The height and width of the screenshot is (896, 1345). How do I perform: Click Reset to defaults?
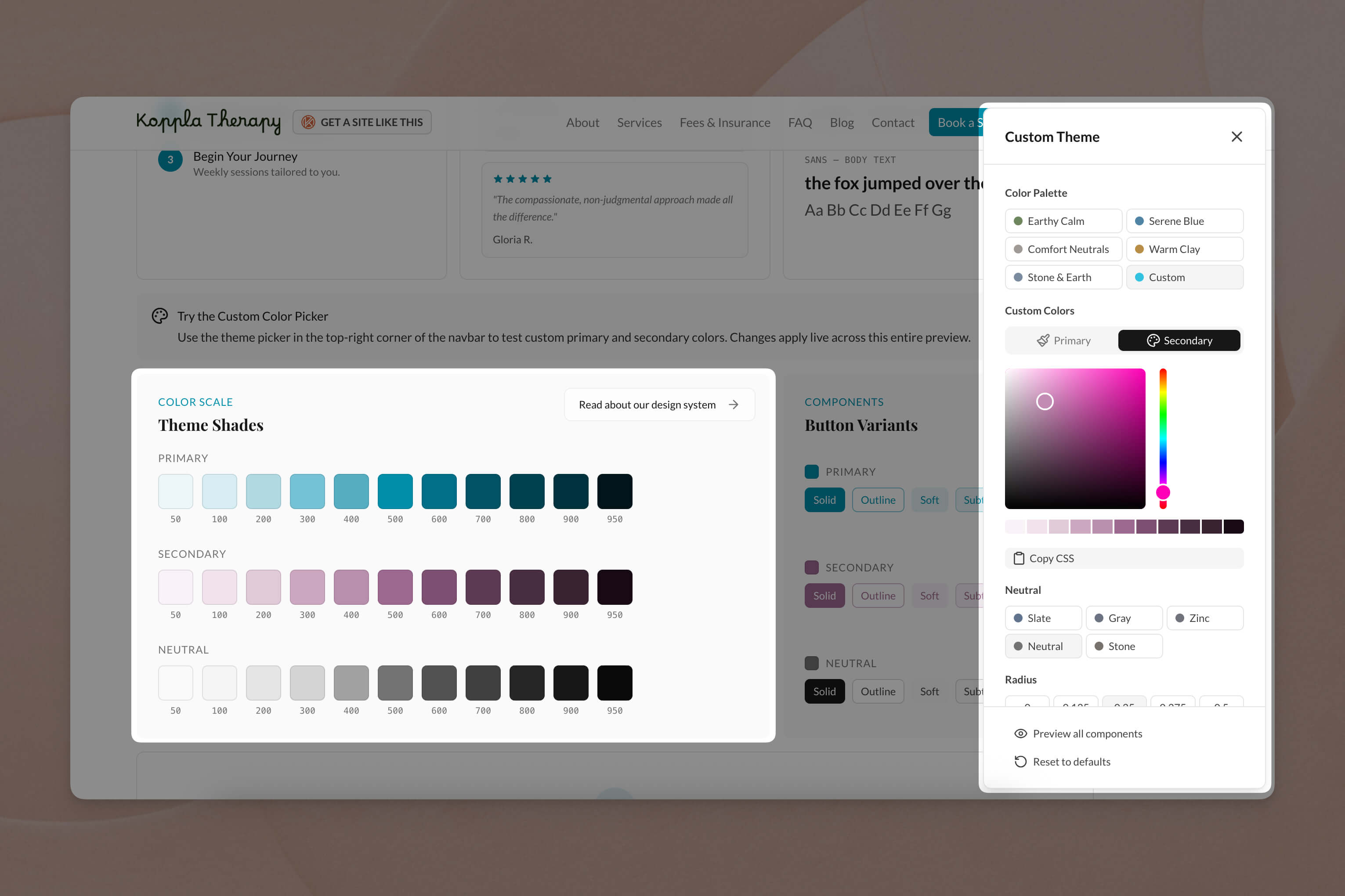point(1062,762)
